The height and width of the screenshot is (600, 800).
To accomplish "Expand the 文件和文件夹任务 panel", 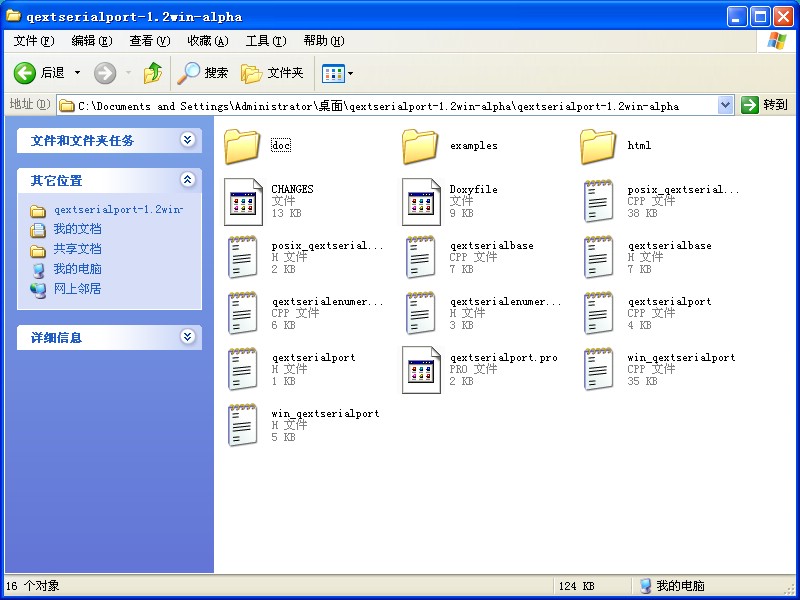I will 188,139.
